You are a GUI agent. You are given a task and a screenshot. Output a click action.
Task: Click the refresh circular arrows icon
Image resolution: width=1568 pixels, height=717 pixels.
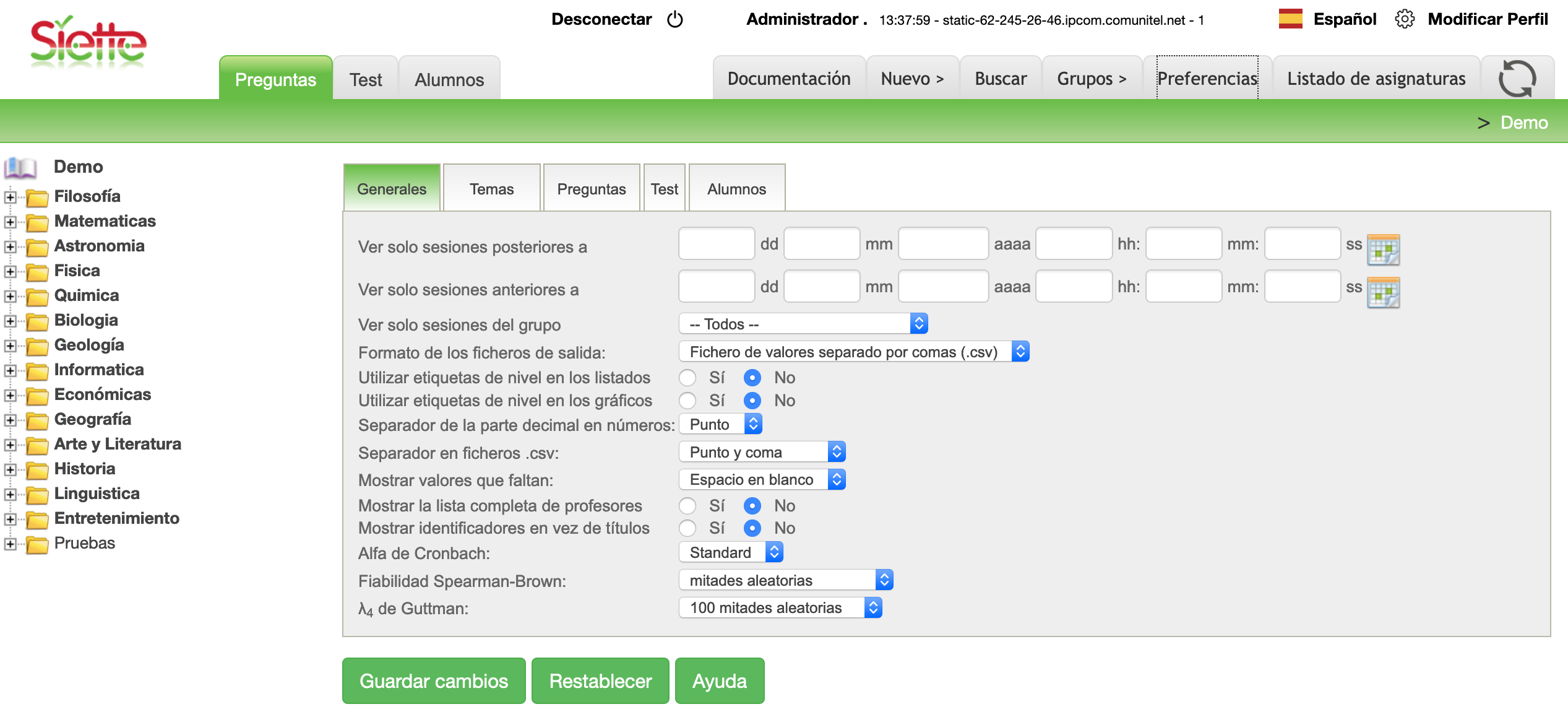pos(1517,79)
